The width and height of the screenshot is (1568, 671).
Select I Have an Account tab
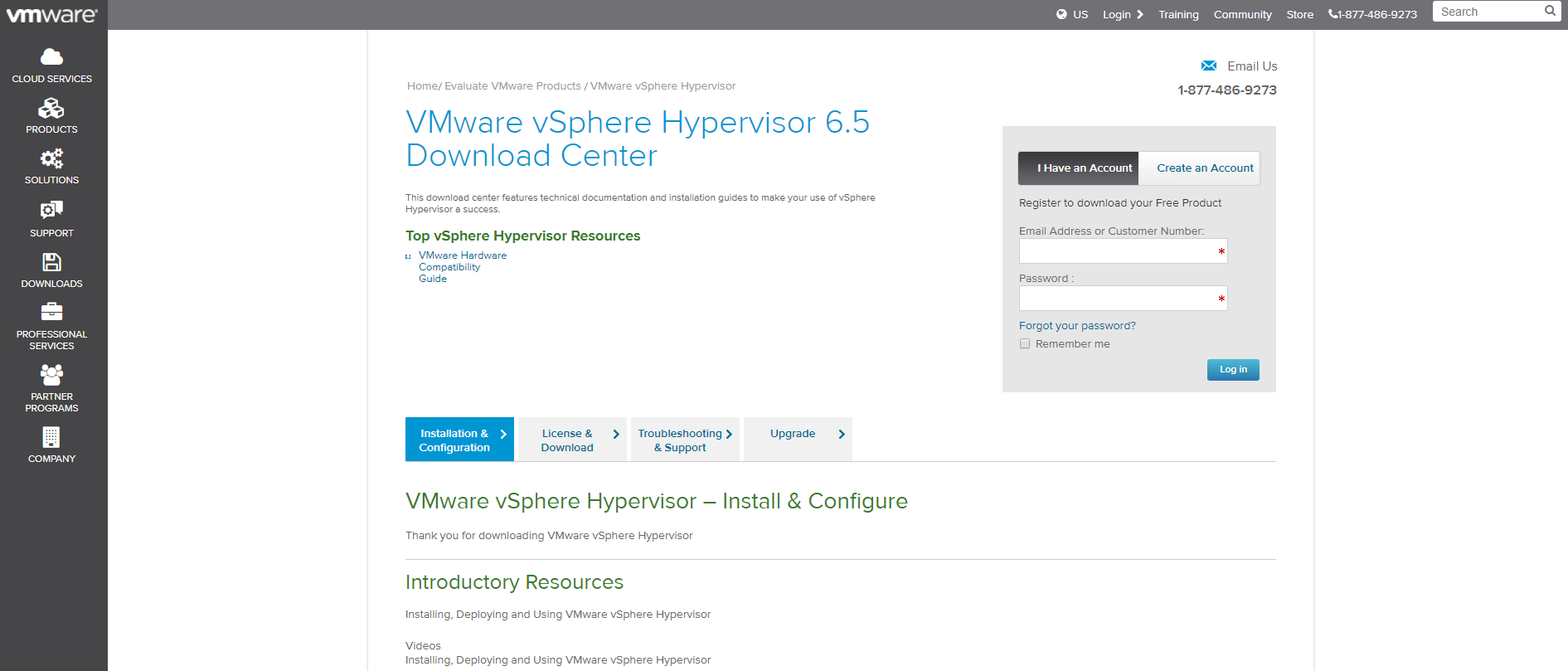point(1079,168)
